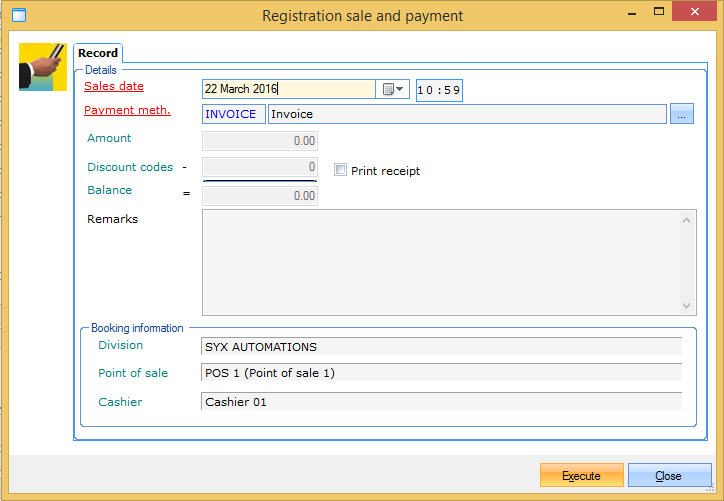The height and width of the screenshot is (501, 724).
Task: Click the Discount codes label
Action: click(x=130, y=167)
